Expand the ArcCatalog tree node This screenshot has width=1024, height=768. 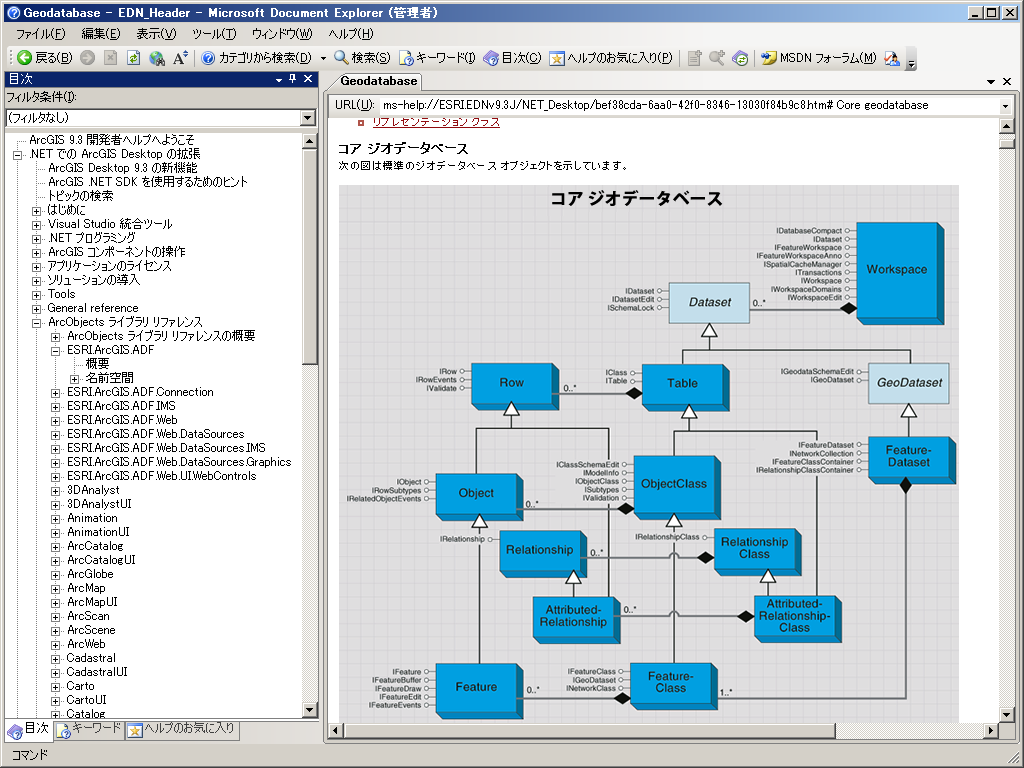click(x=56, y=547)
